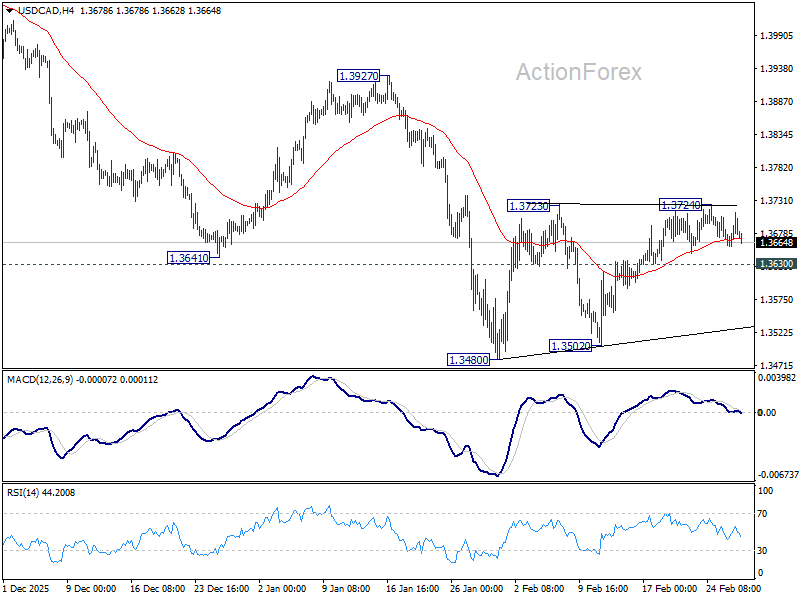Click the 16 Jan 16:00 date label
Screen dimensions: 800x600
[x=412, y=589]
